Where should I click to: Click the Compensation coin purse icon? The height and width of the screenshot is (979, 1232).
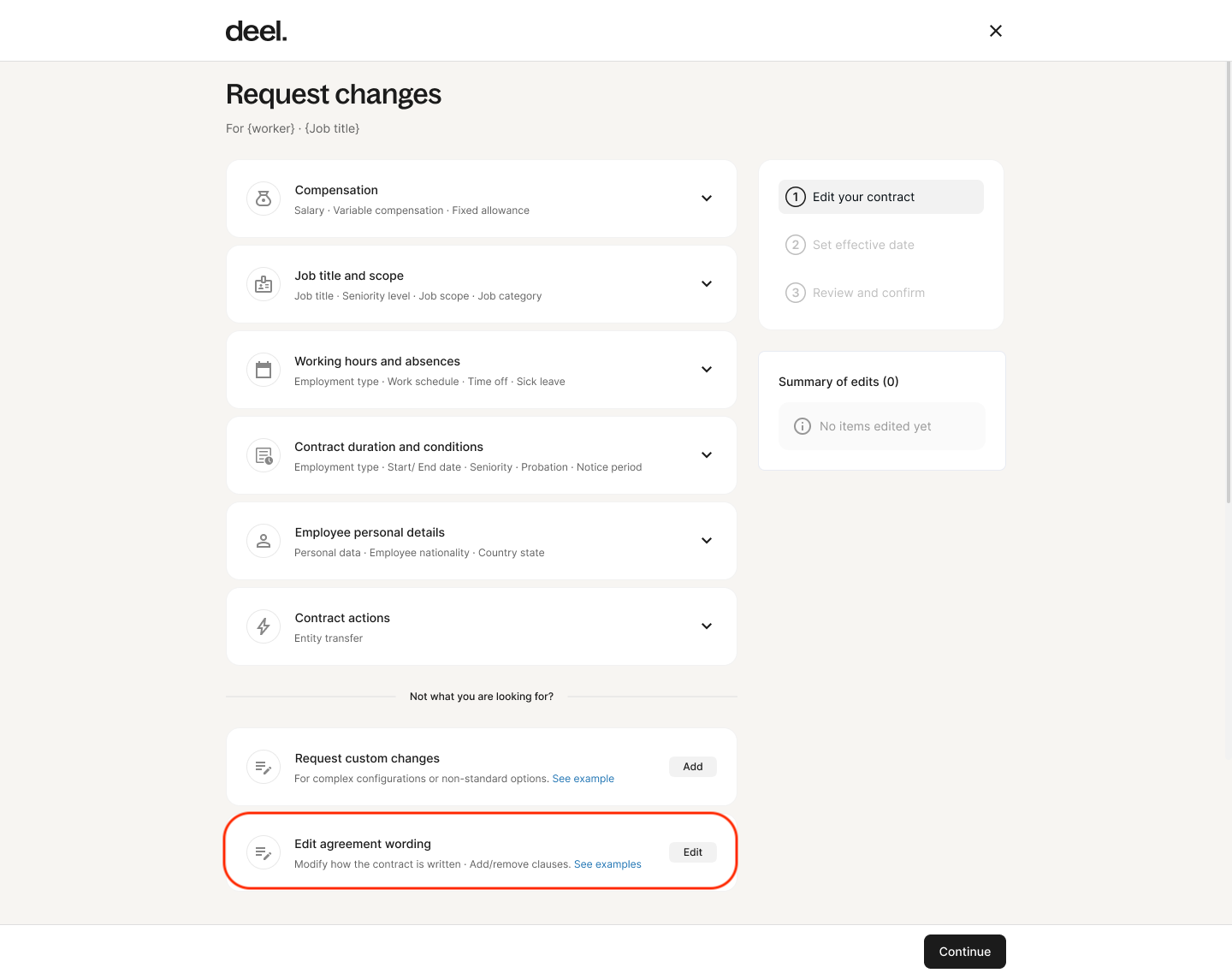pos(263,198)
